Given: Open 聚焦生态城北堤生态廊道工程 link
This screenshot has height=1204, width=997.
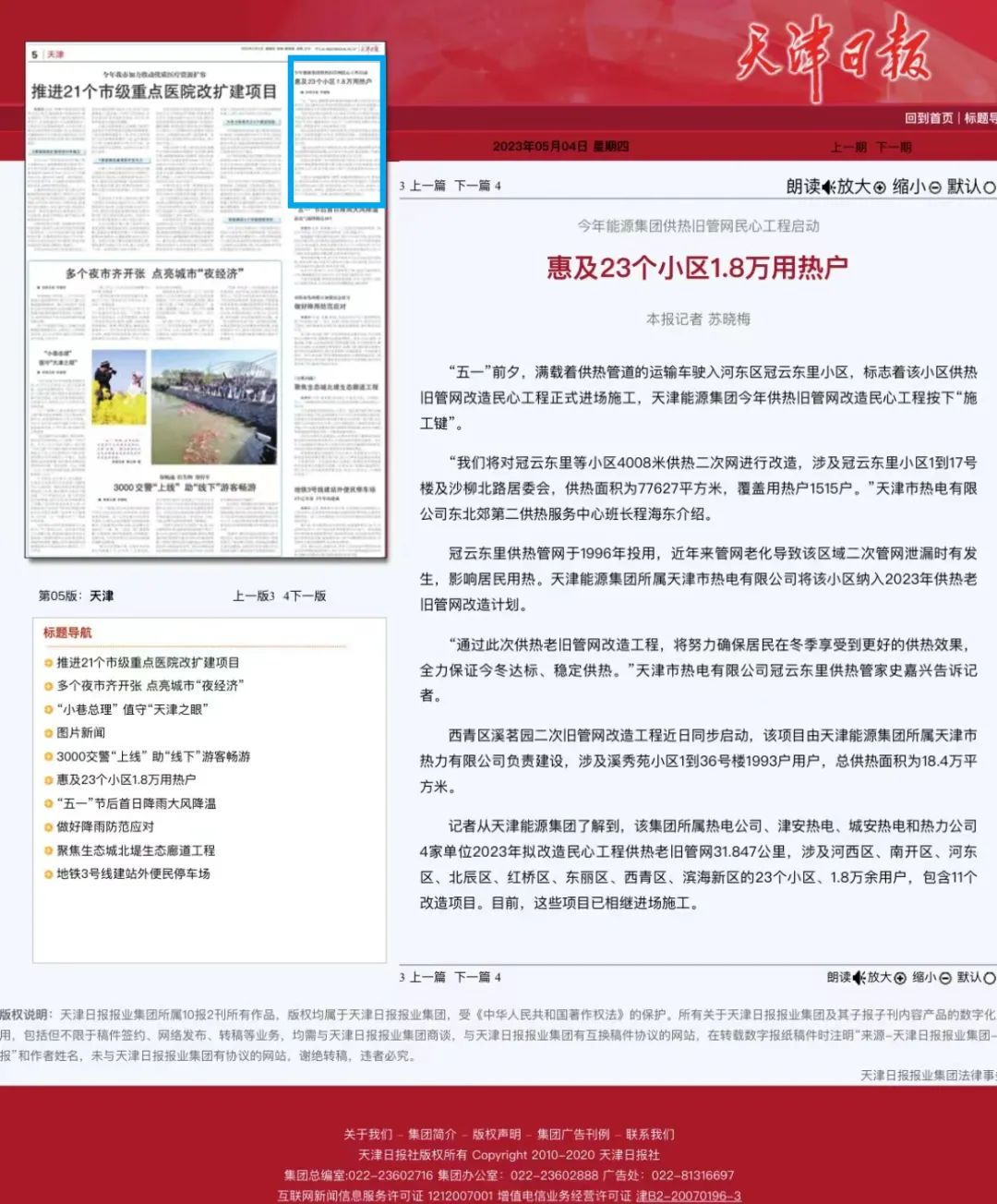Looking at the screenshot, I should click(136, 850).
